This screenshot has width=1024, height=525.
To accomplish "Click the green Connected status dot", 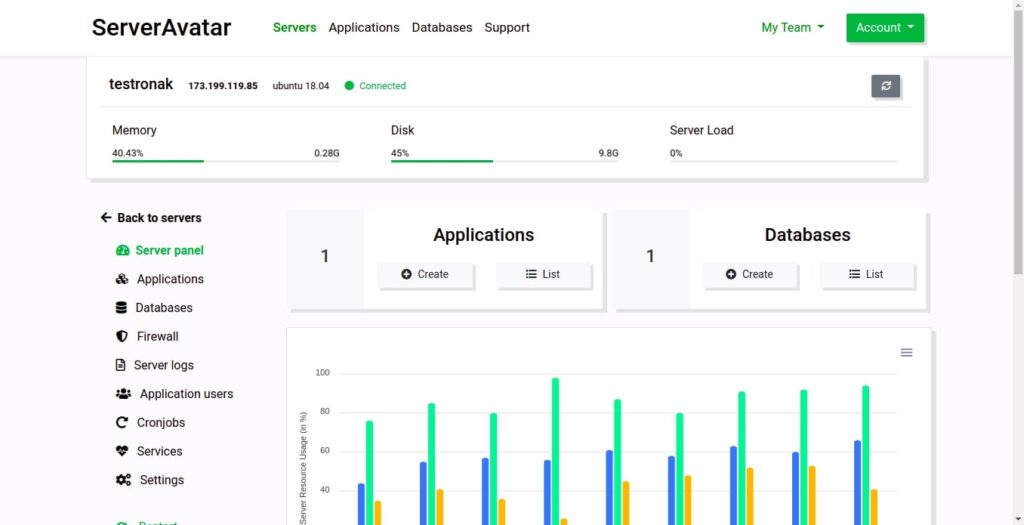I will [x=349, y=86].
